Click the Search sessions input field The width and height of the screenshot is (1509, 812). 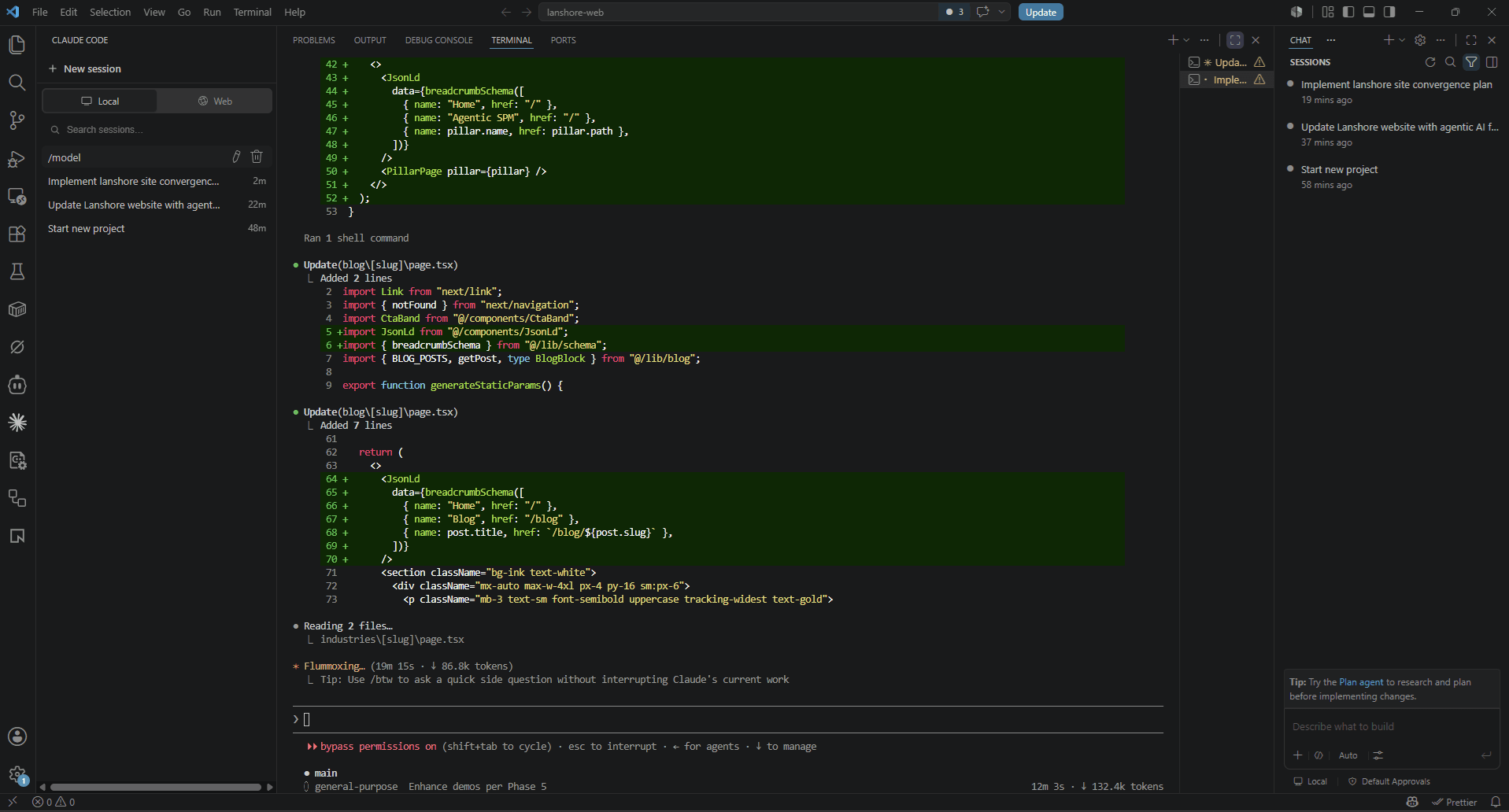click(x=157, y=130)
